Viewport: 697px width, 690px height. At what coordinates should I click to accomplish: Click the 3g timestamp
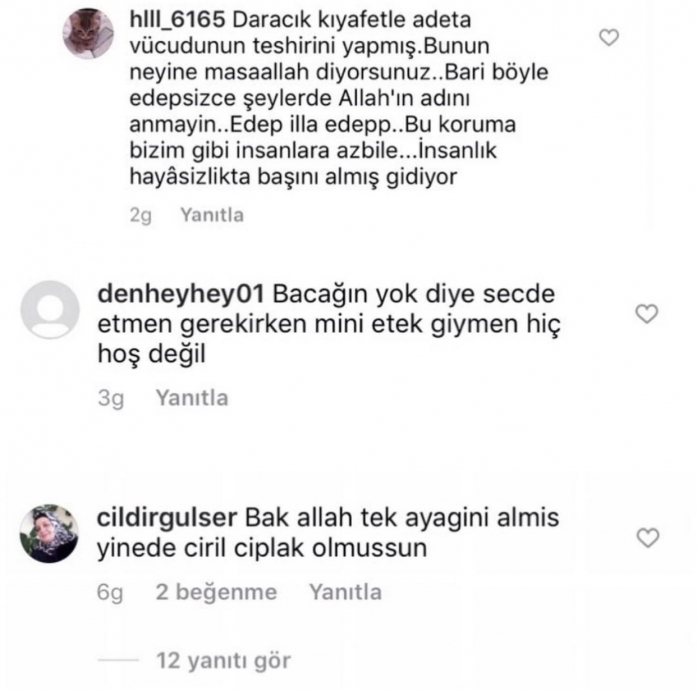tap(111, 398)
